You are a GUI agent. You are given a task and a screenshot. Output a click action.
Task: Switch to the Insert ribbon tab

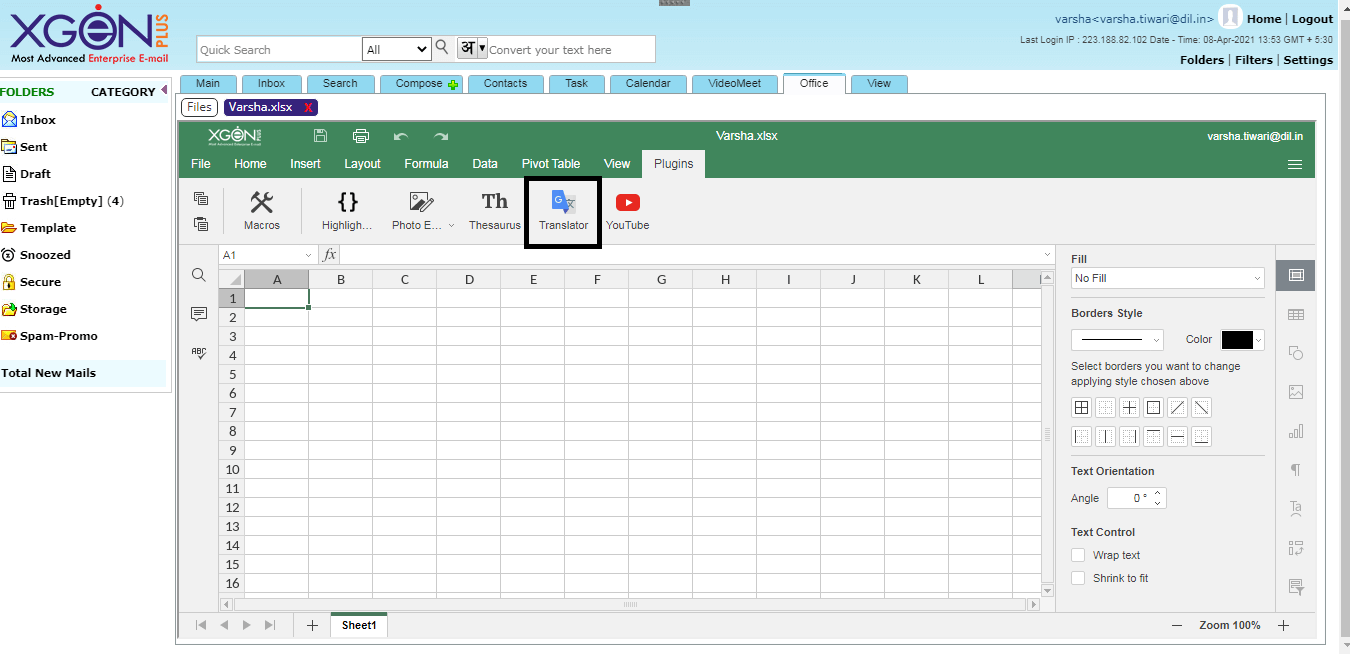(x=305, y=164)
